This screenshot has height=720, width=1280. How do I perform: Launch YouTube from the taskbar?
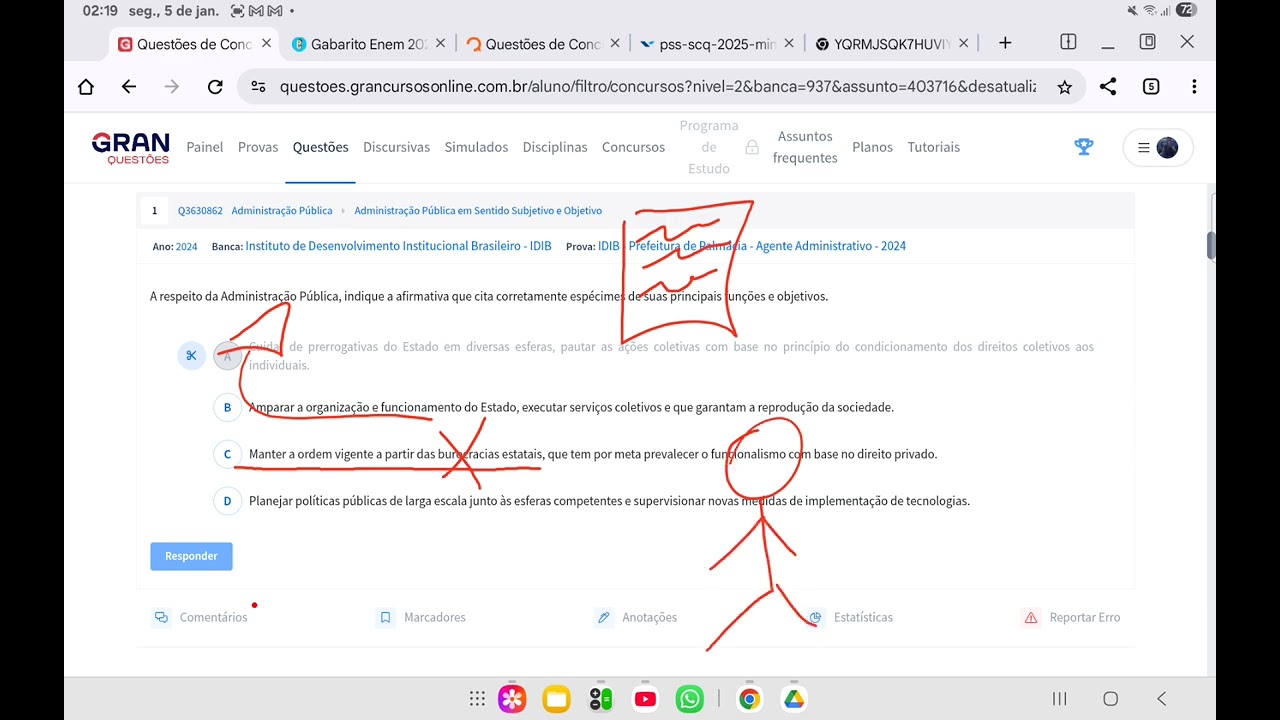645,699
